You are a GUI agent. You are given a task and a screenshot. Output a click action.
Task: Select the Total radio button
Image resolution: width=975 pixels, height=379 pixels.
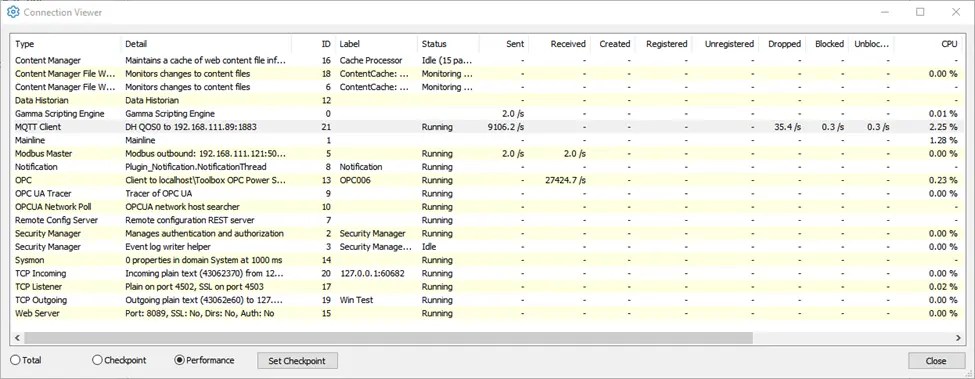(x=26, y=360)
